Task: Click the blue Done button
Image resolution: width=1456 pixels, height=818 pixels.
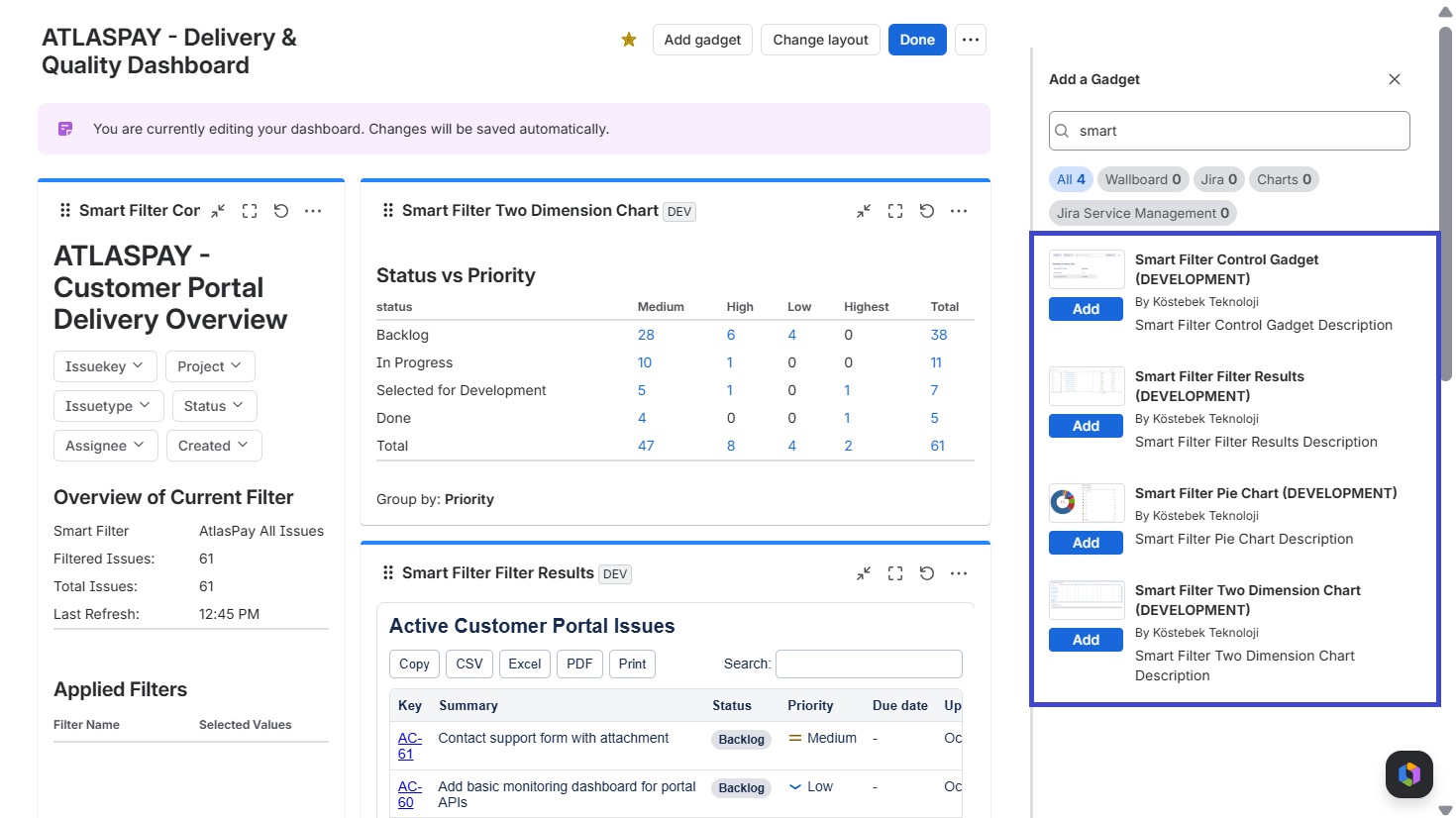Action: [x=917, y=40]
